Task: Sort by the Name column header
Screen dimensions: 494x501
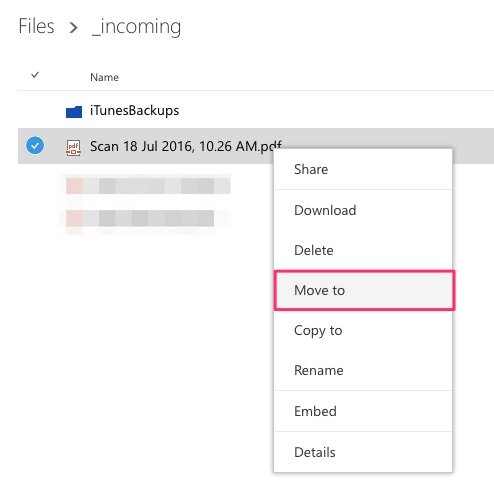Action: point(104,77)
